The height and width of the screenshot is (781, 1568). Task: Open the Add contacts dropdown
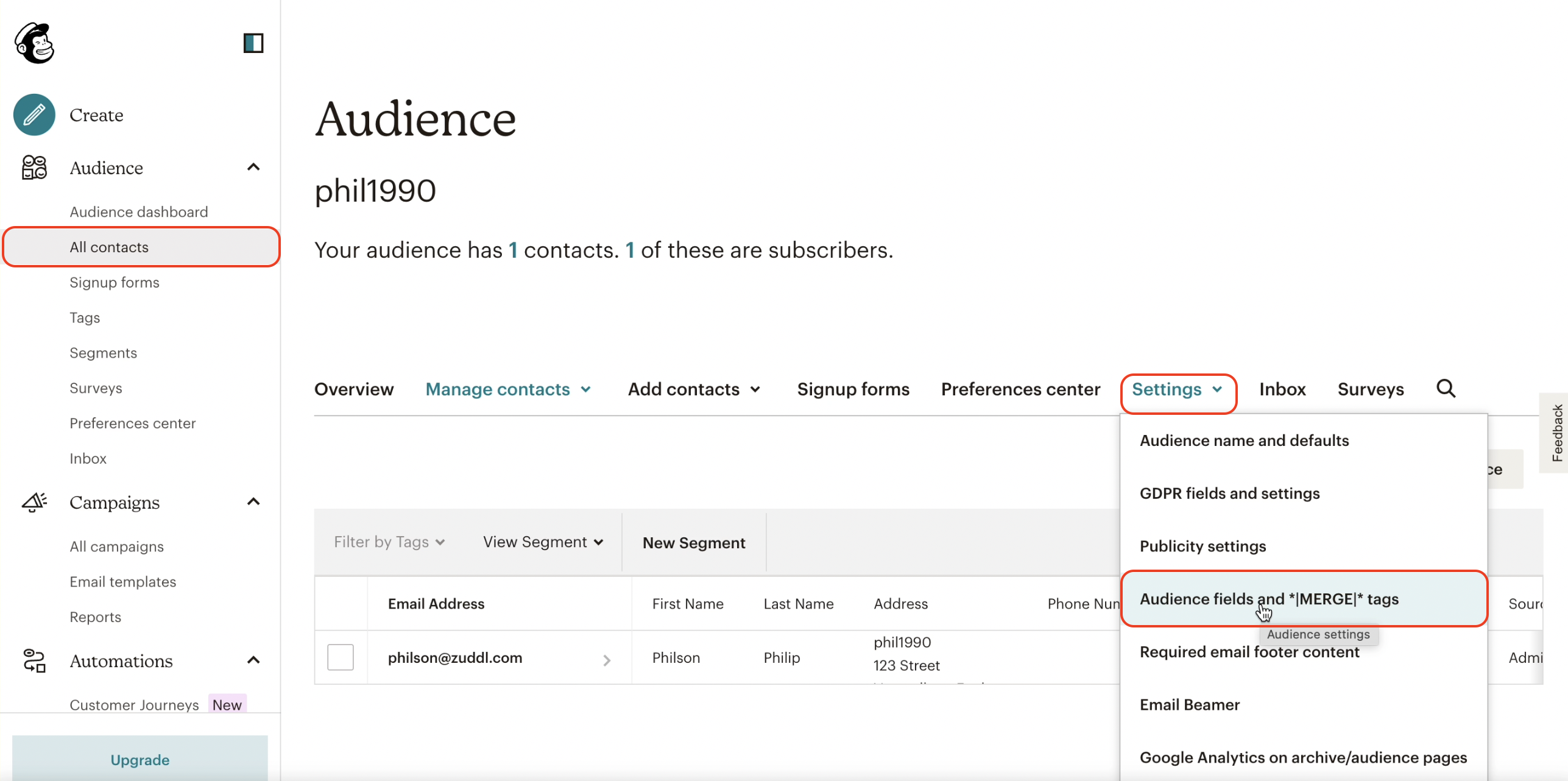tap(694, 389)
